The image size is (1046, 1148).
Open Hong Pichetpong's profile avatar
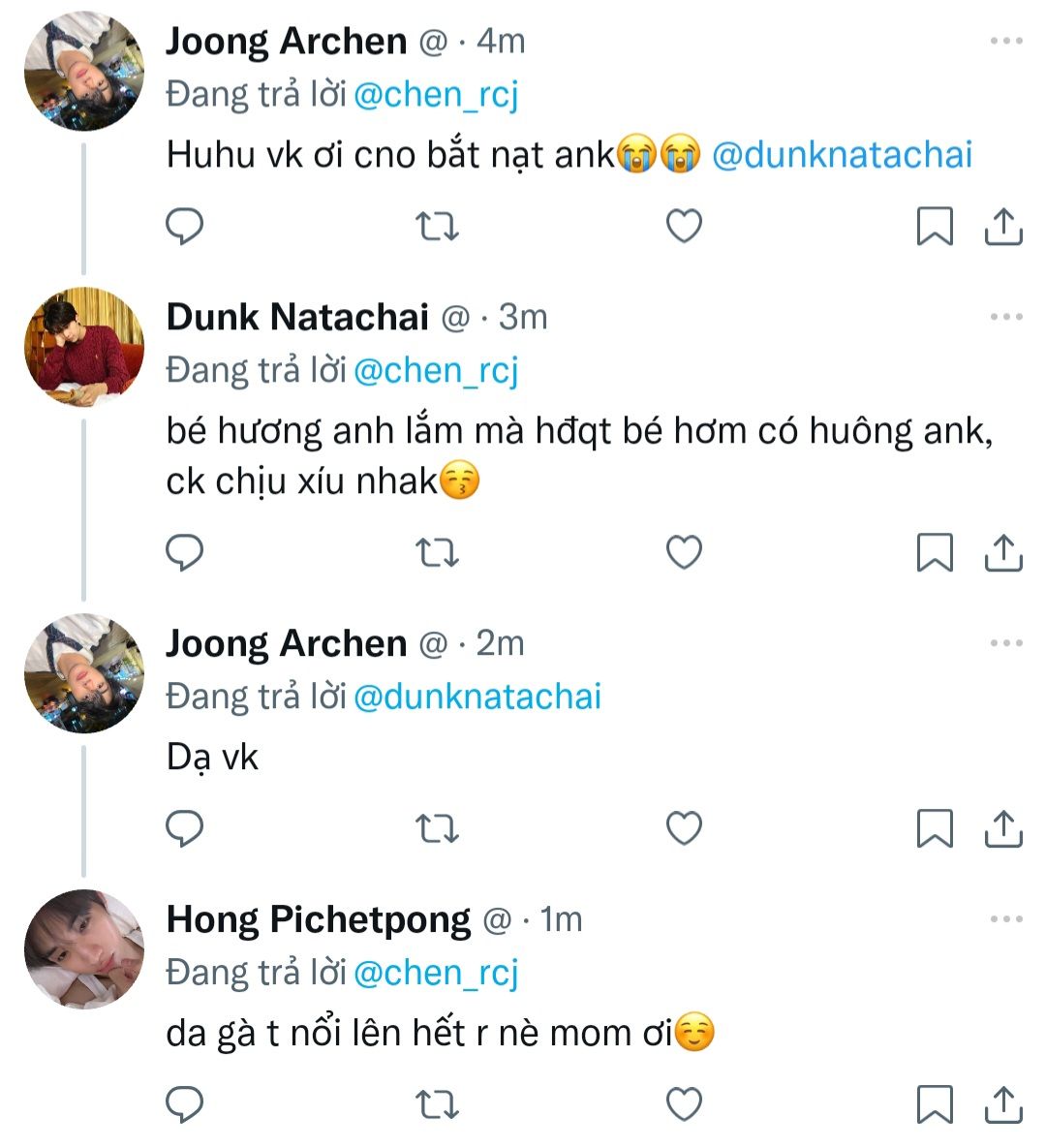point(84,949)
